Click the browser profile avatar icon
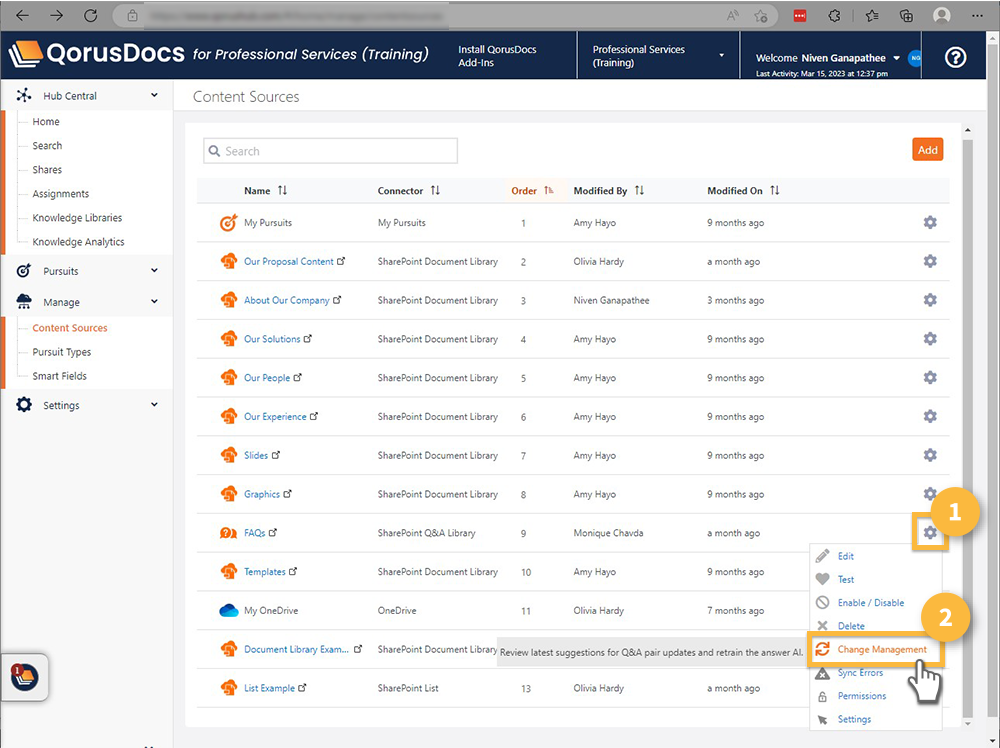Image resolution: width=1000 pixels, height=748 pixels. 941,16
